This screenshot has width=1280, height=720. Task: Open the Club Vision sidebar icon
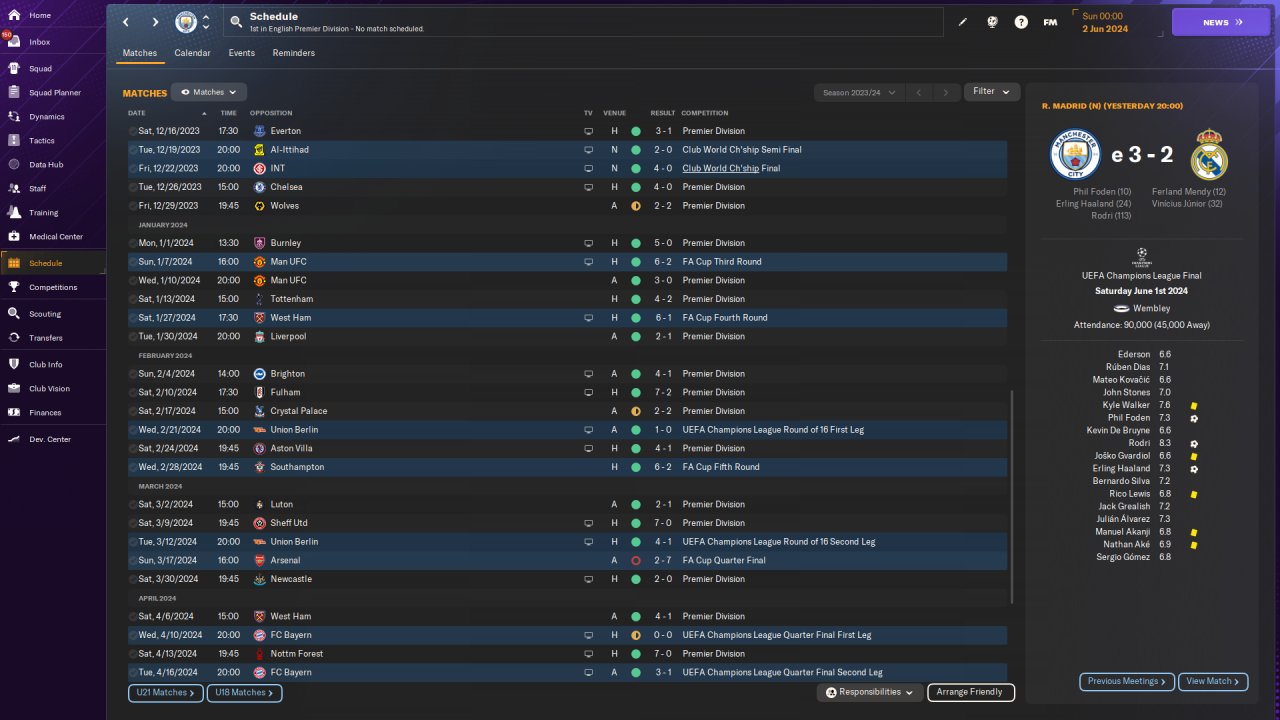(x=14, y=389)
